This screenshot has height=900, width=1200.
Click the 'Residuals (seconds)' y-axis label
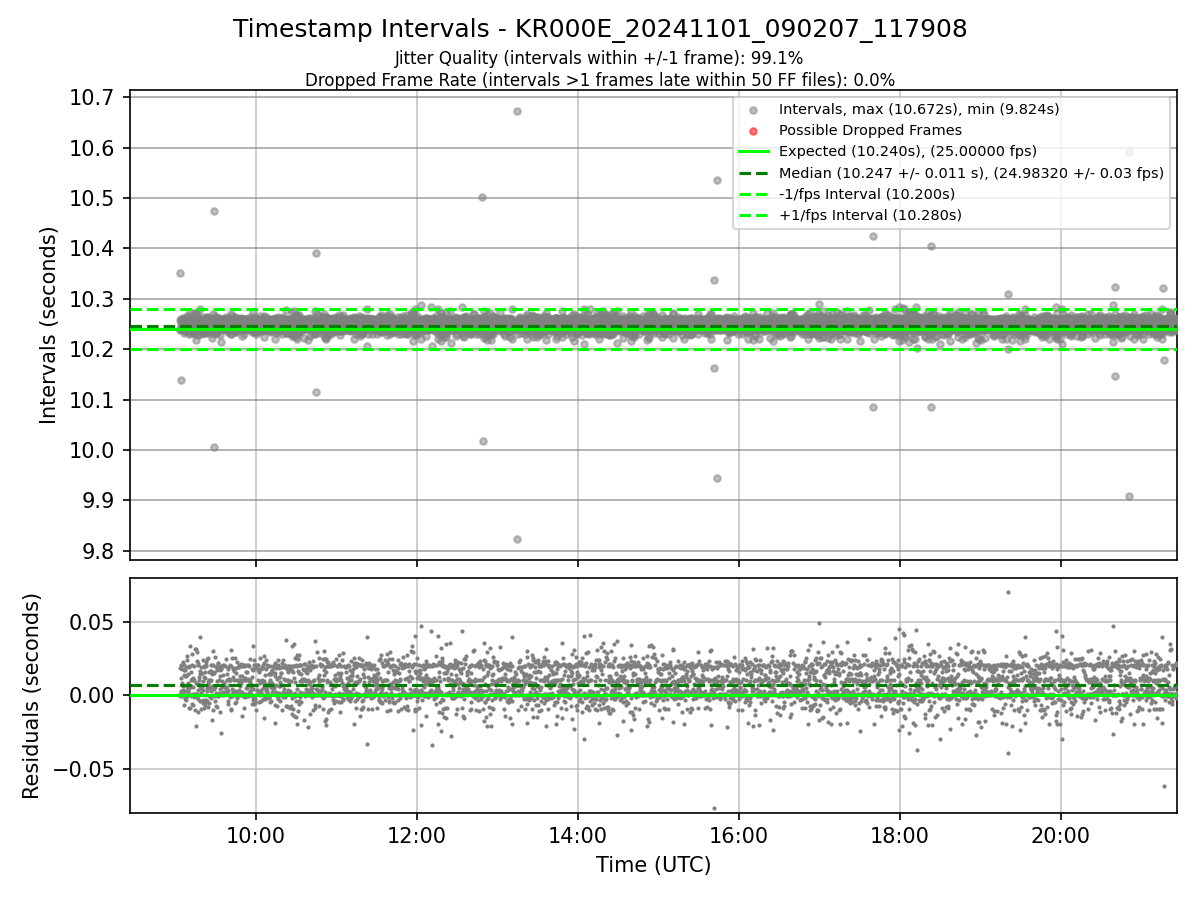point(32,696)
